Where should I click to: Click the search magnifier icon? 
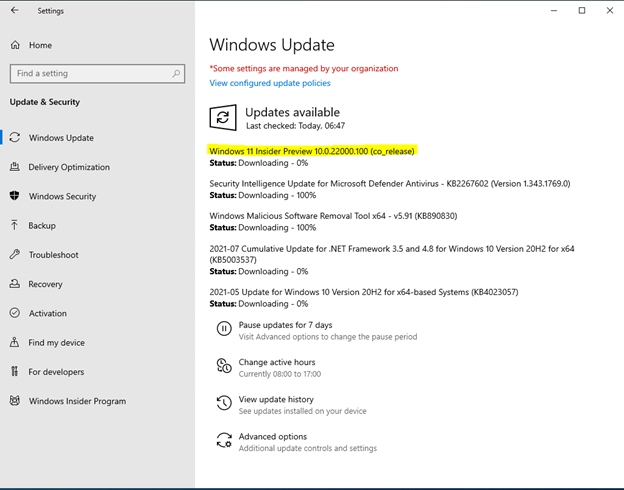(176, 73)
